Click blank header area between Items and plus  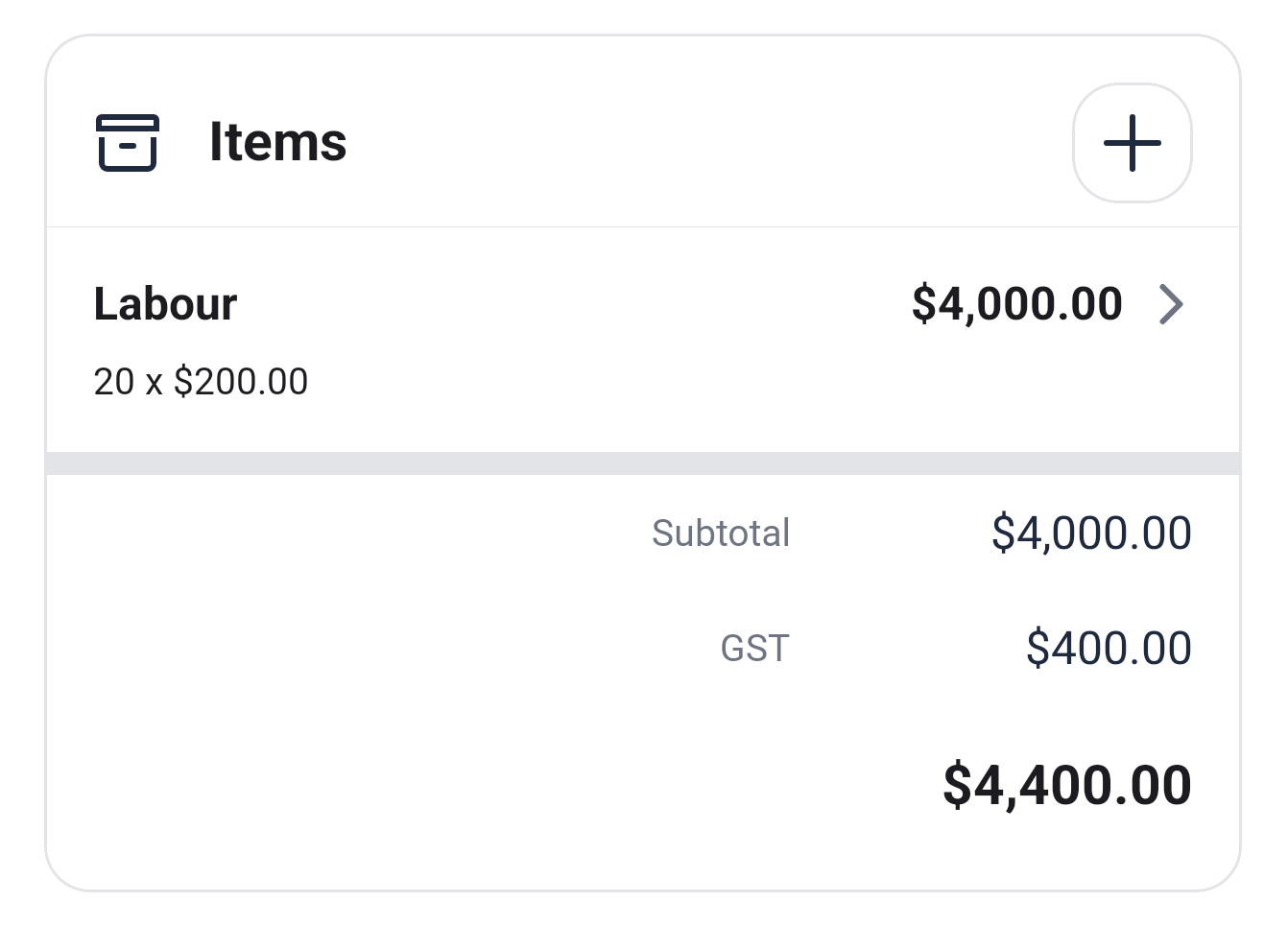point(710,143)
